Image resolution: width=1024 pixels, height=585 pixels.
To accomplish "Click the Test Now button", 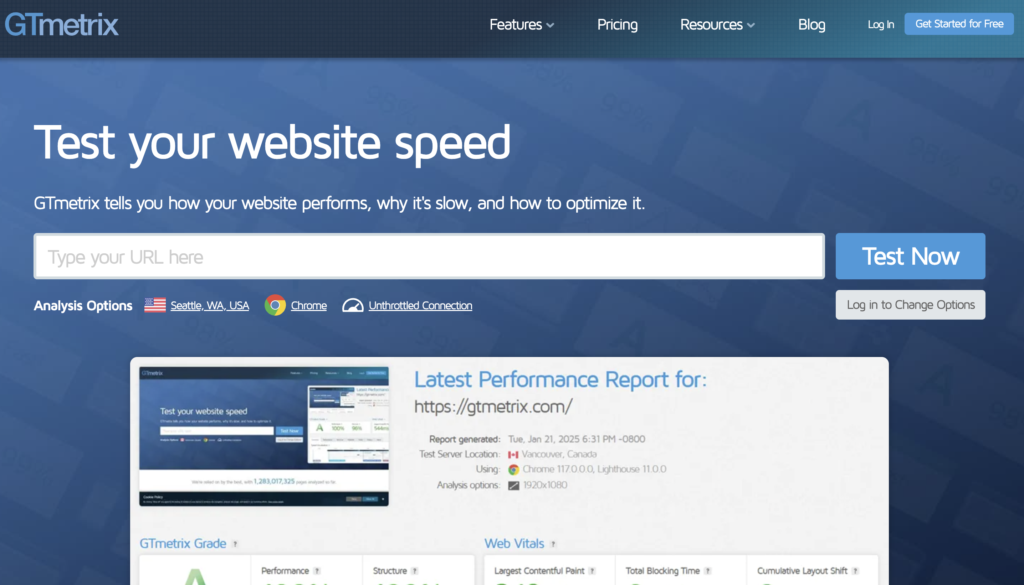I will pyautogui.click(x=910, y=256).
